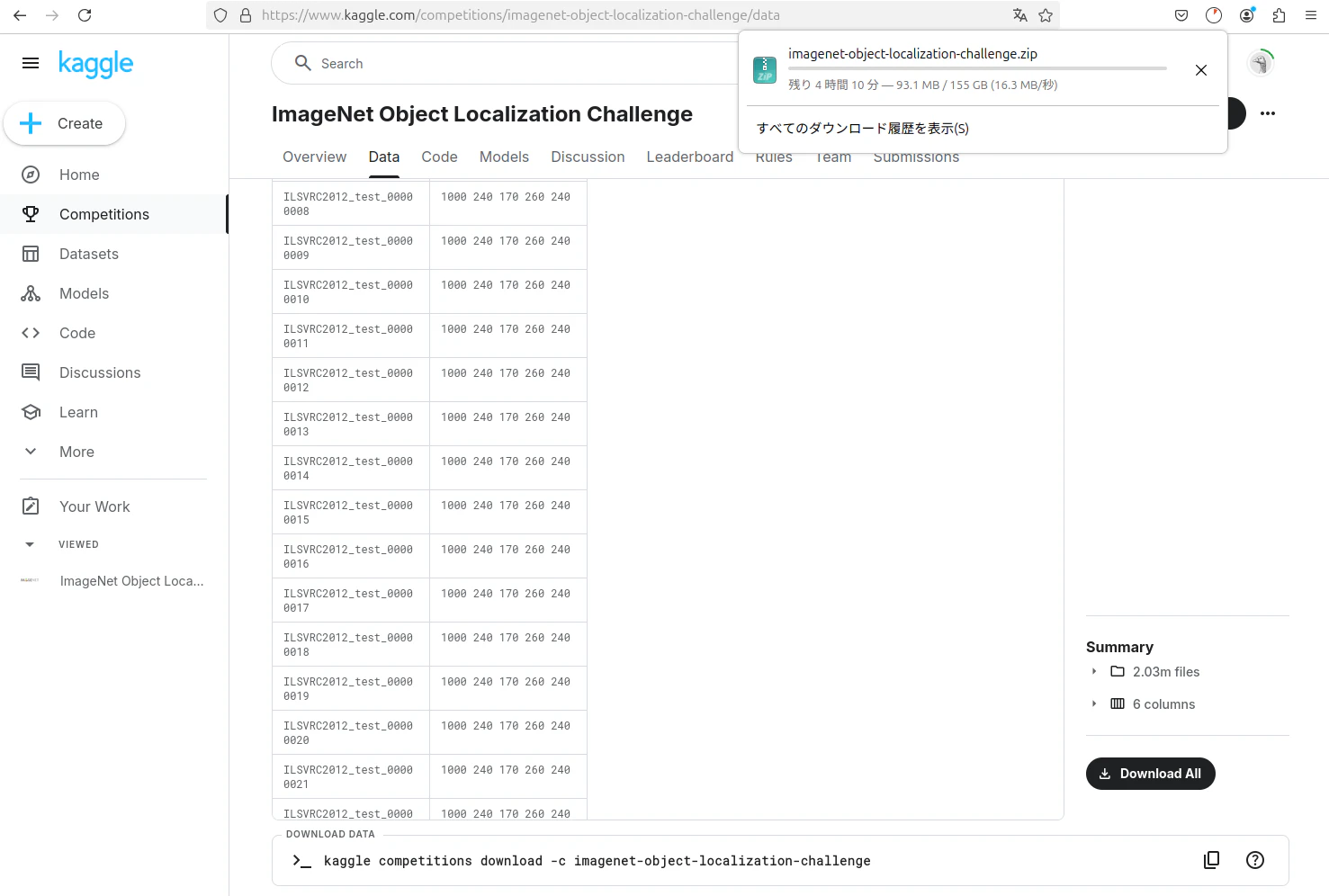Viewport: 1329px width, 896px height.
Task: Click the Models network icon
Action: [31, 293]
